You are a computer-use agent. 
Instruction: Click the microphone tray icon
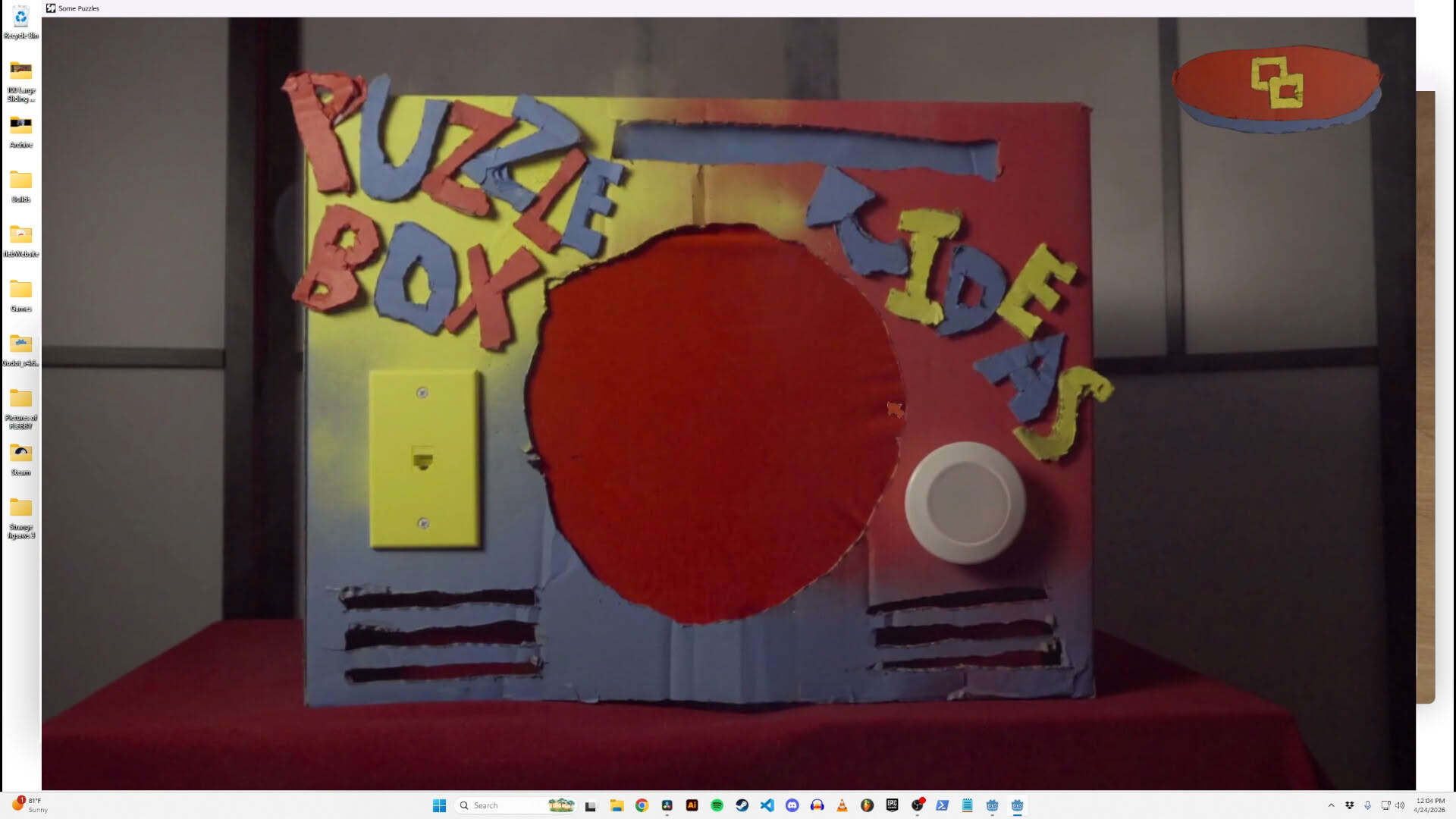point(1367,805)
